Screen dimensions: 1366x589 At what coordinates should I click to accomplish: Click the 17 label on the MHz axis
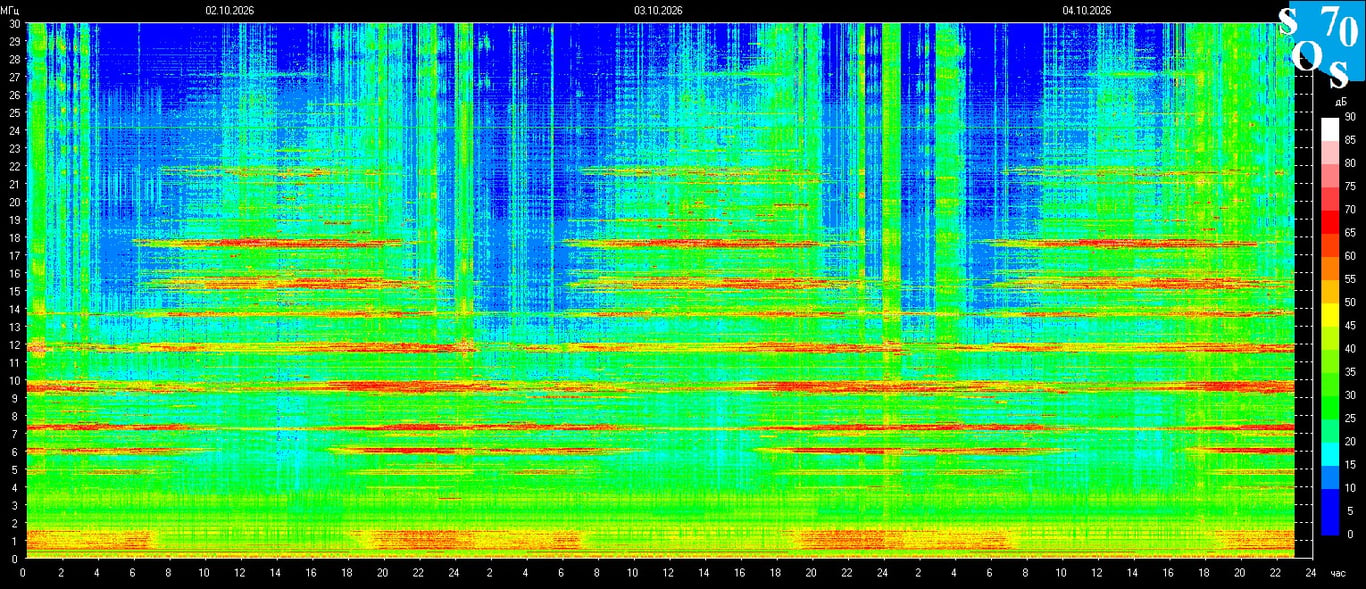coord(14,255)
